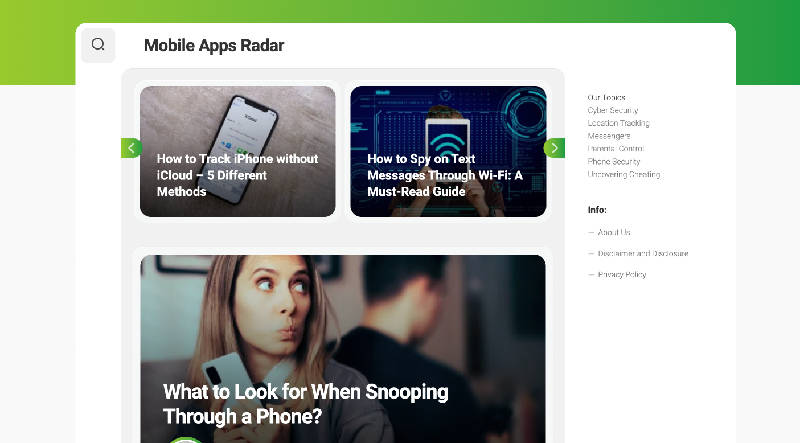This screenshot has height=443, width=800.
Task: Click the 'How to Track iPhone' card title
Action: (x=237, y=175)
